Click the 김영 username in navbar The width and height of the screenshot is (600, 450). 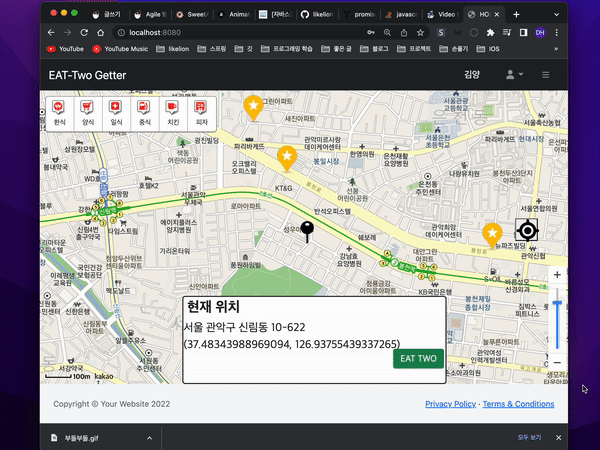coord(472,75)
